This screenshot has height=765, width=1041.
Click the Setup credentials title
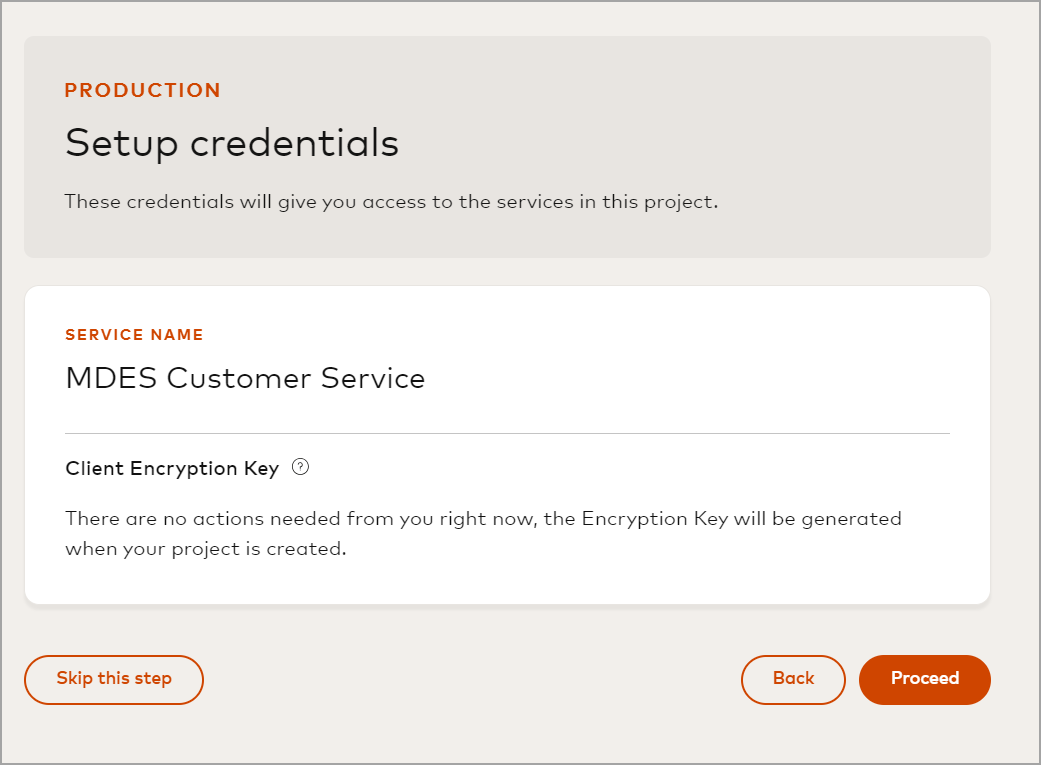pos(231,142)
